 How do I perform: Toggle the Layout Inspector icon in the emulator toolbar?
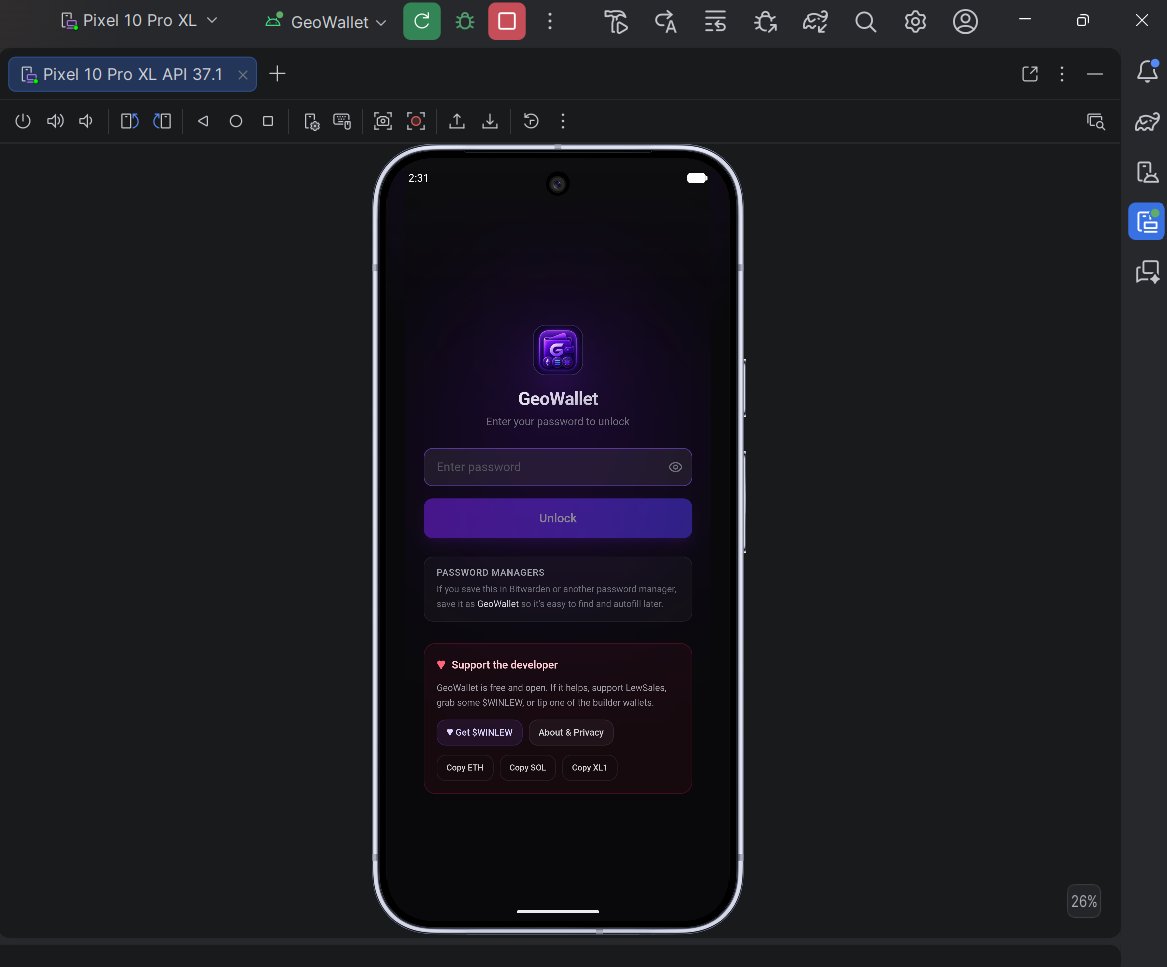[1096, 121]
